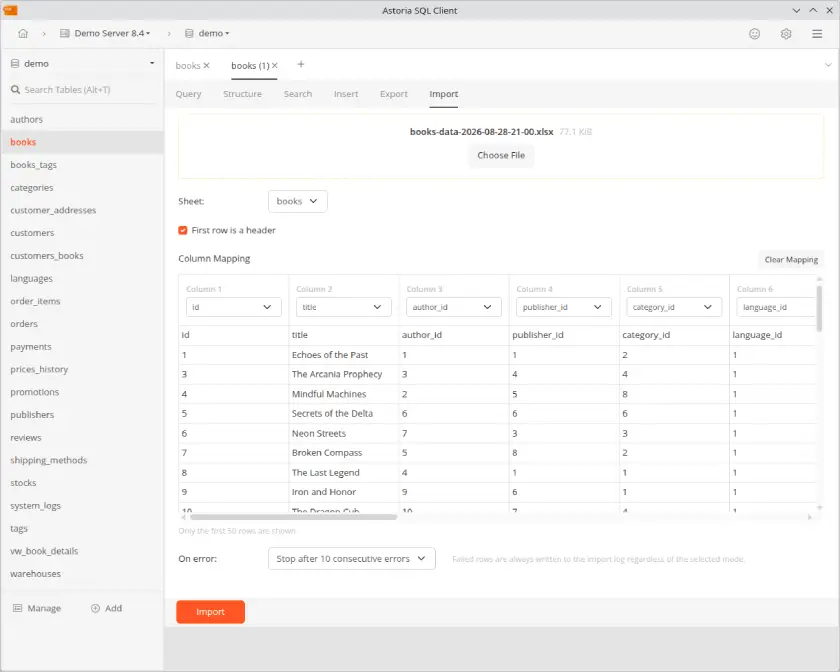Open the On error mode dropdown
840x672 pixels.
(x=351, y=558)
